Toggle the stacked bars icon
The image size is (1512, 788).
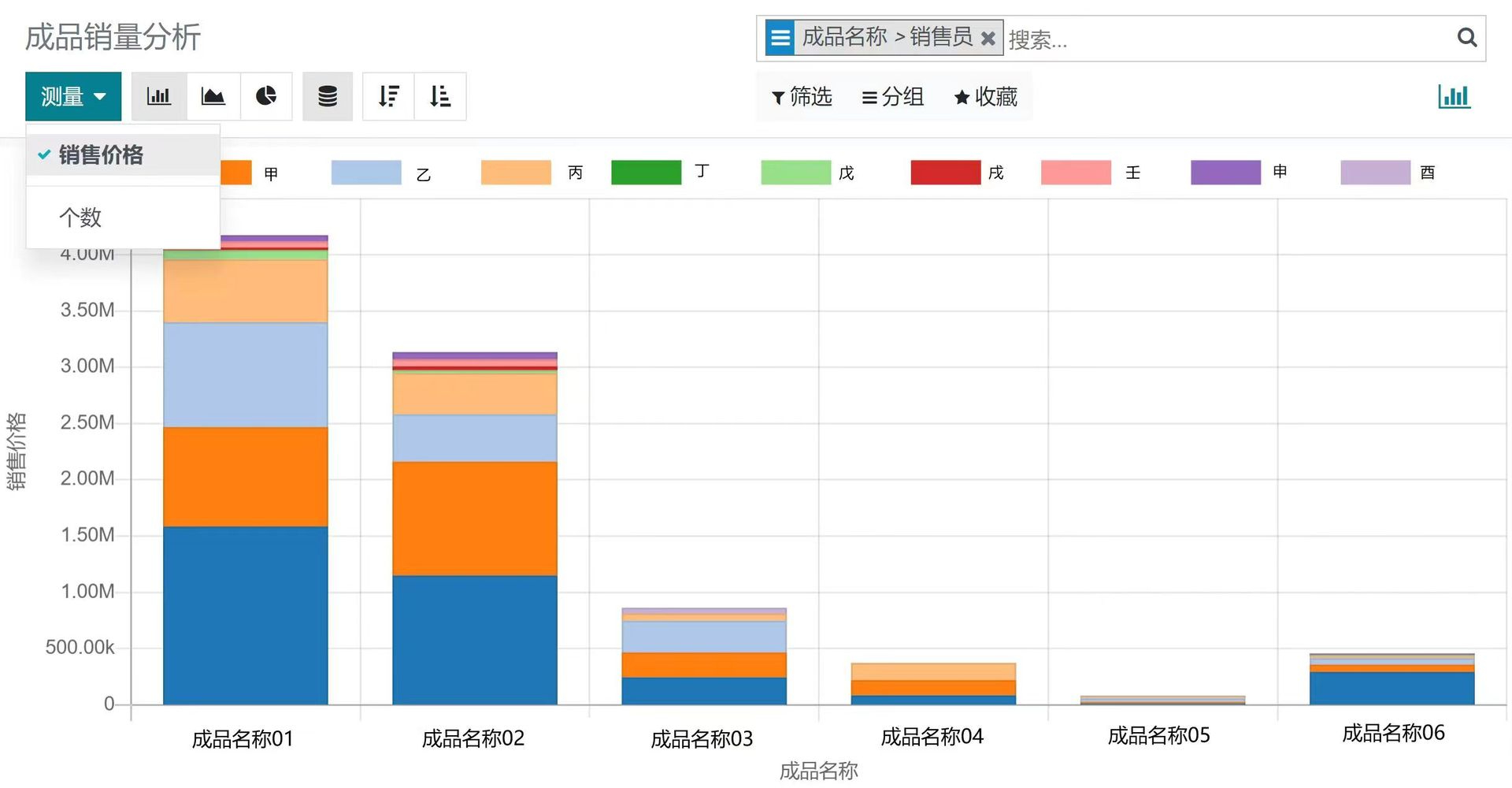tap(328, 96)
